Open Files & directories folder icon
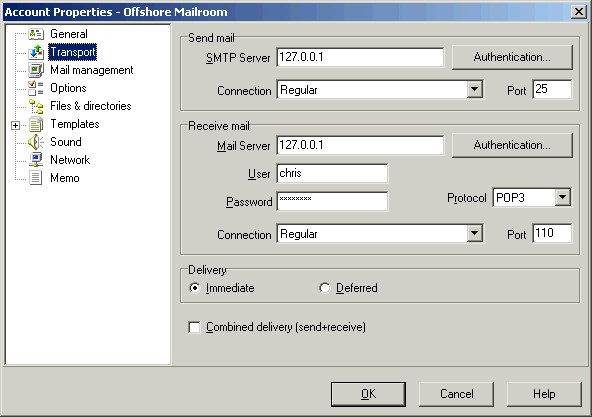 click(36, 106)
